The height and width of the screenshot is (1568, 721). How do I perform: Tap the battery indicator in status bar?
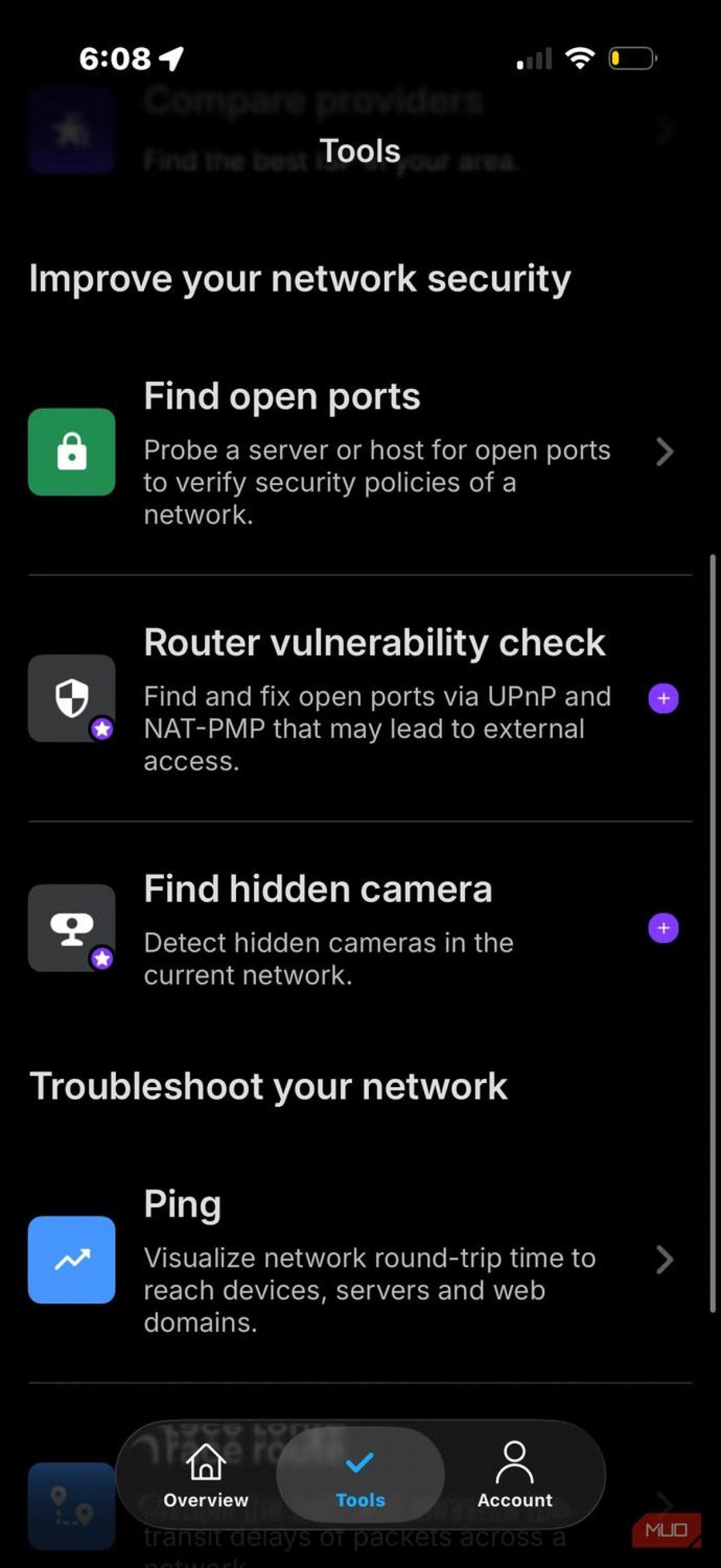click(x=632, y=58)
